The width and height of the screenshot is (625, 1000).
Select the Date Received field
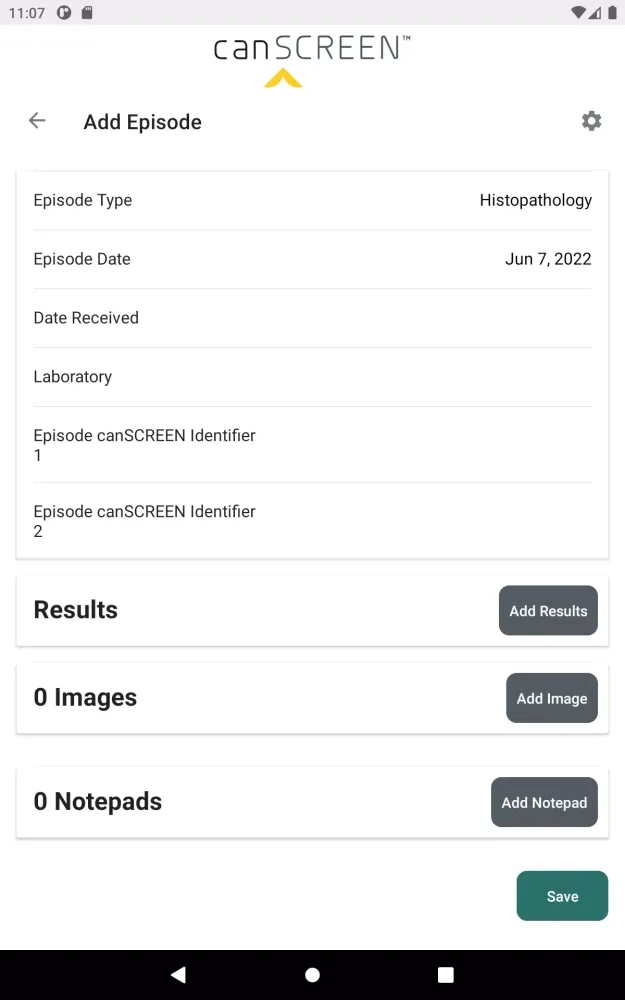(x=312, y=317)
